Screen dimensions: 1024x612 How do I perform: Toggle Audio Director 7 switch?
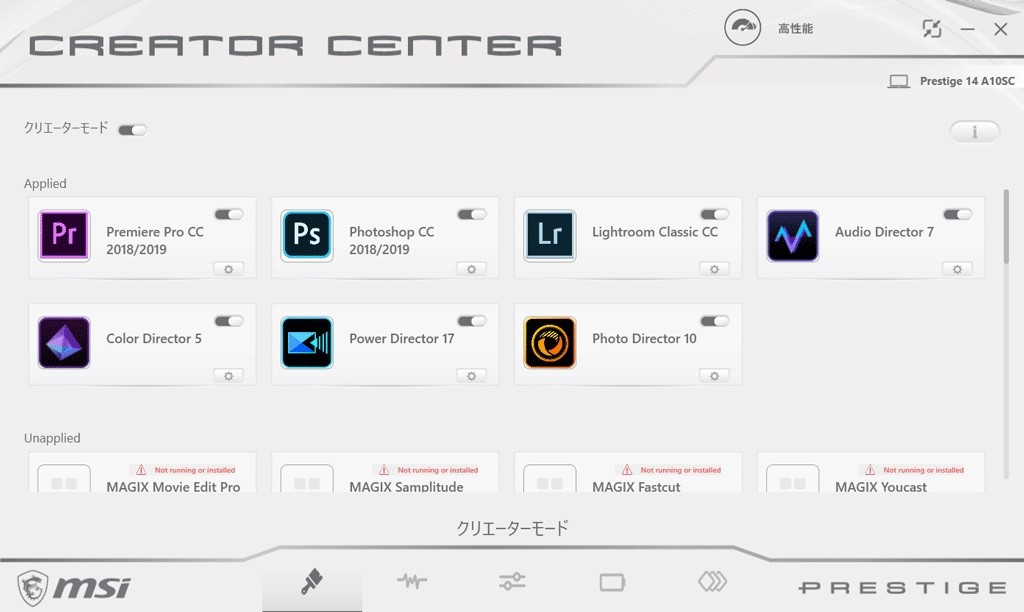[x=957, y=214]
